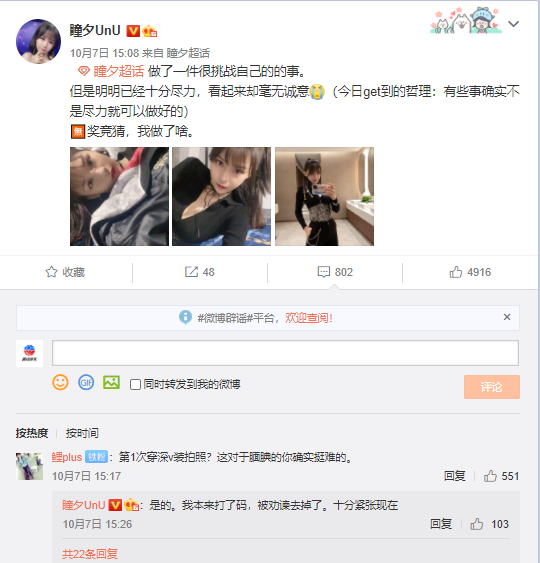540x563 pixels.
Task: Open the third mirror selfie thumbnail
Action: tap(324, 196)
